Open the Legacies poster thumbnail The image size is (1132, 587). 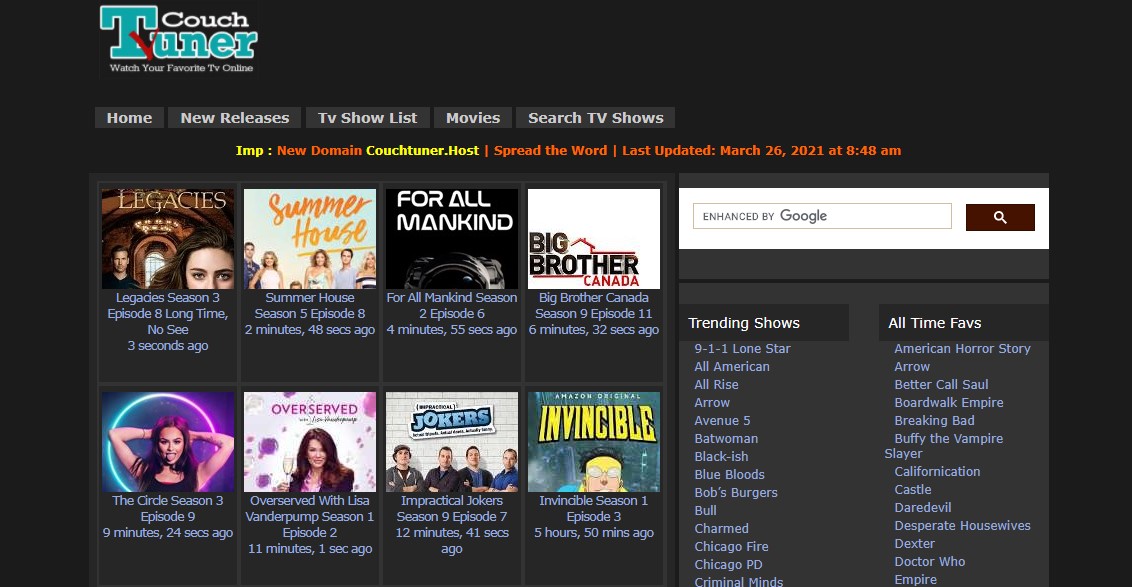pyautogui.click(x=167, y=239)
